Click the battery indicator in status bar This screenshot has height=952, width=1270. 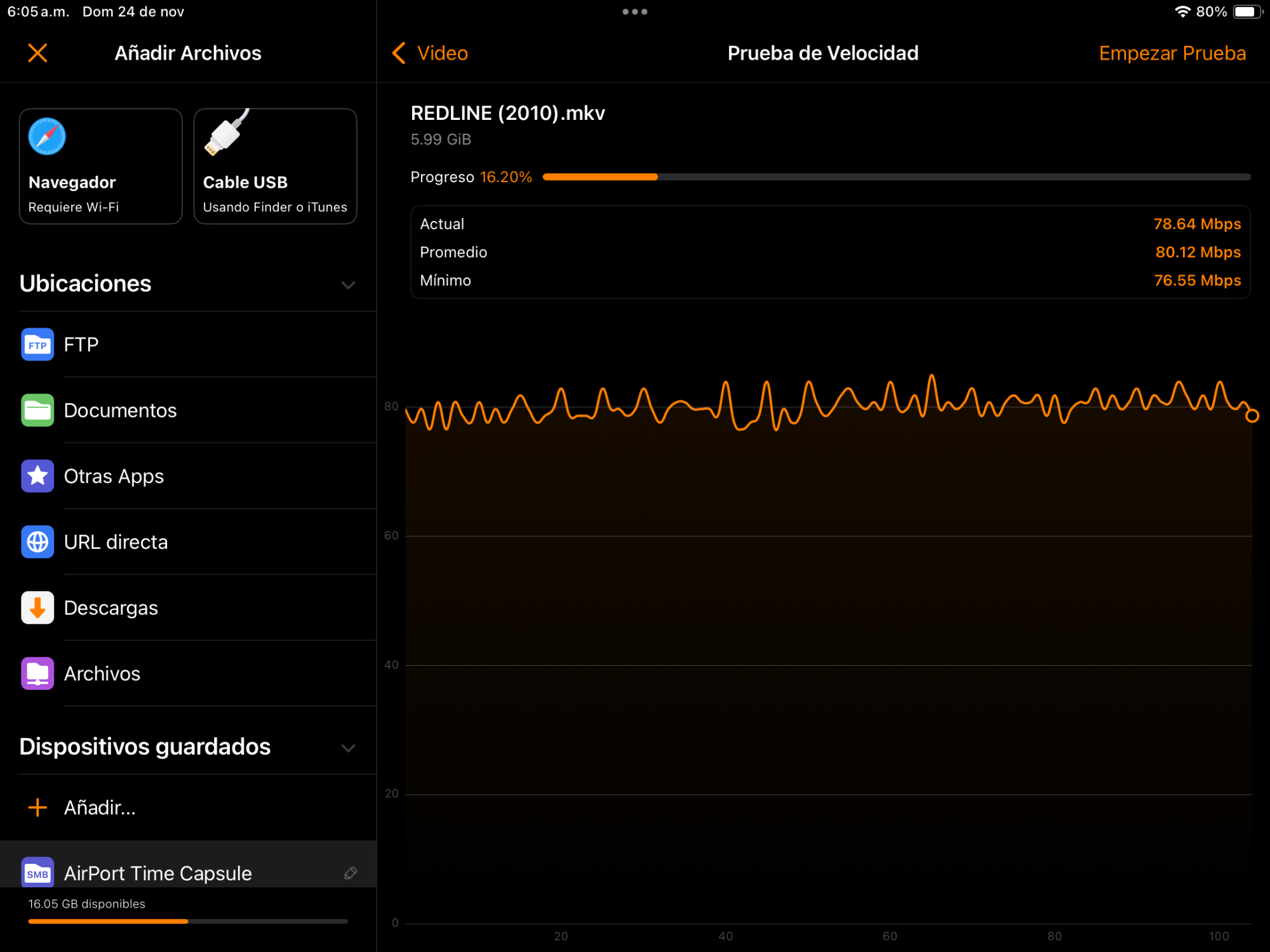coord(1247,11)
